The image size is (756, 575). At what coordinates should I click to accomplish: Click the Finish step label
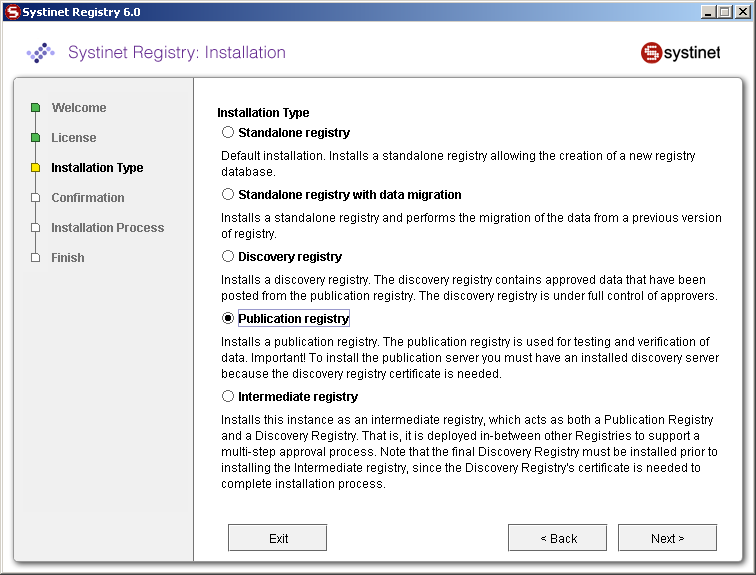tap(68, 258)
